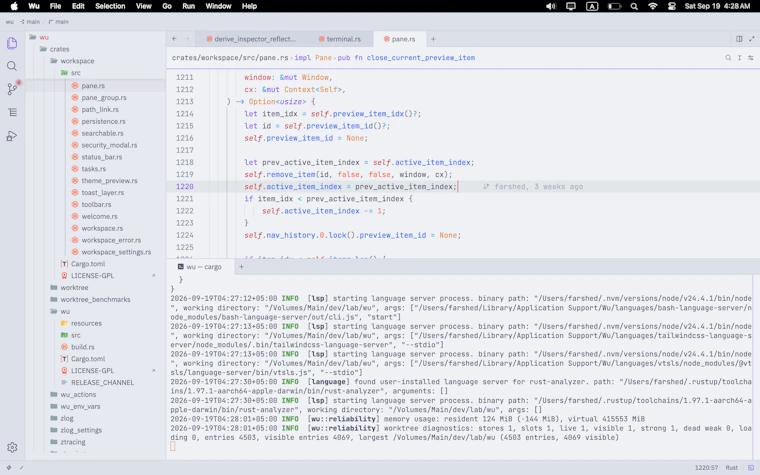Click the text cursor selection toolbar icon
760x475 pixels.
coord(739,58)
